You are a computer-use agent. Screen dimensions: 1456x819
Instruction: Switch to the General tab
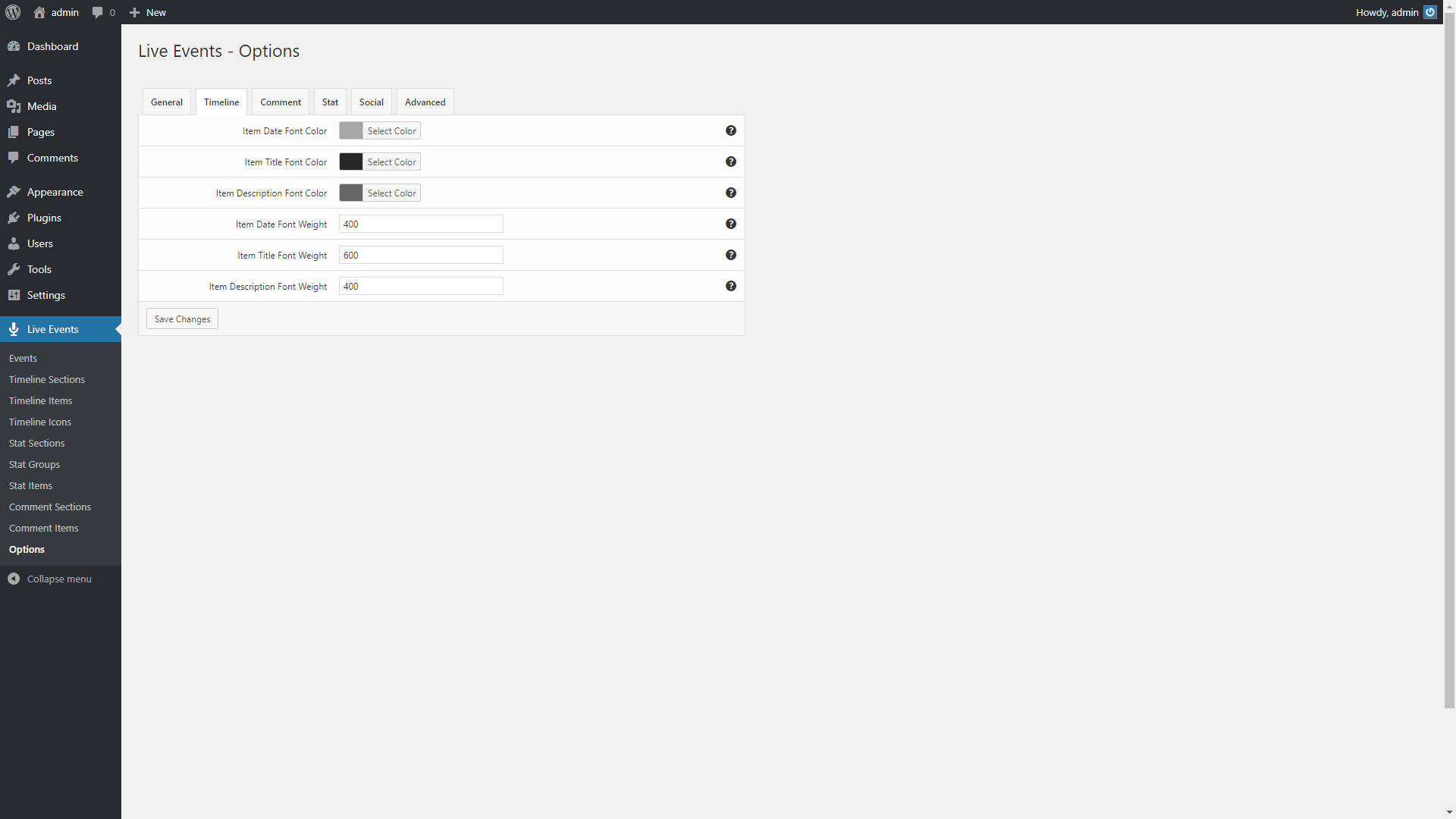tap(167, 102)
